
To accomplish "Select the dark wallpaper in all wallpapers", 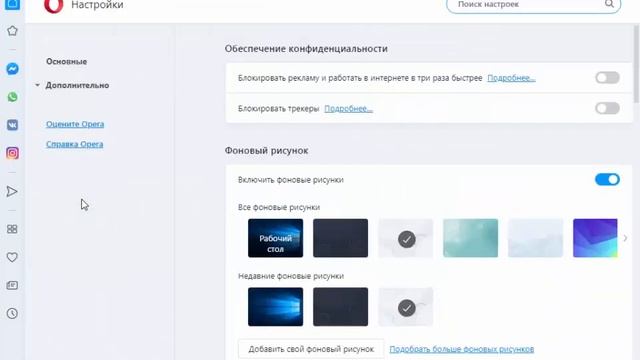I will (x=340, y=238).
